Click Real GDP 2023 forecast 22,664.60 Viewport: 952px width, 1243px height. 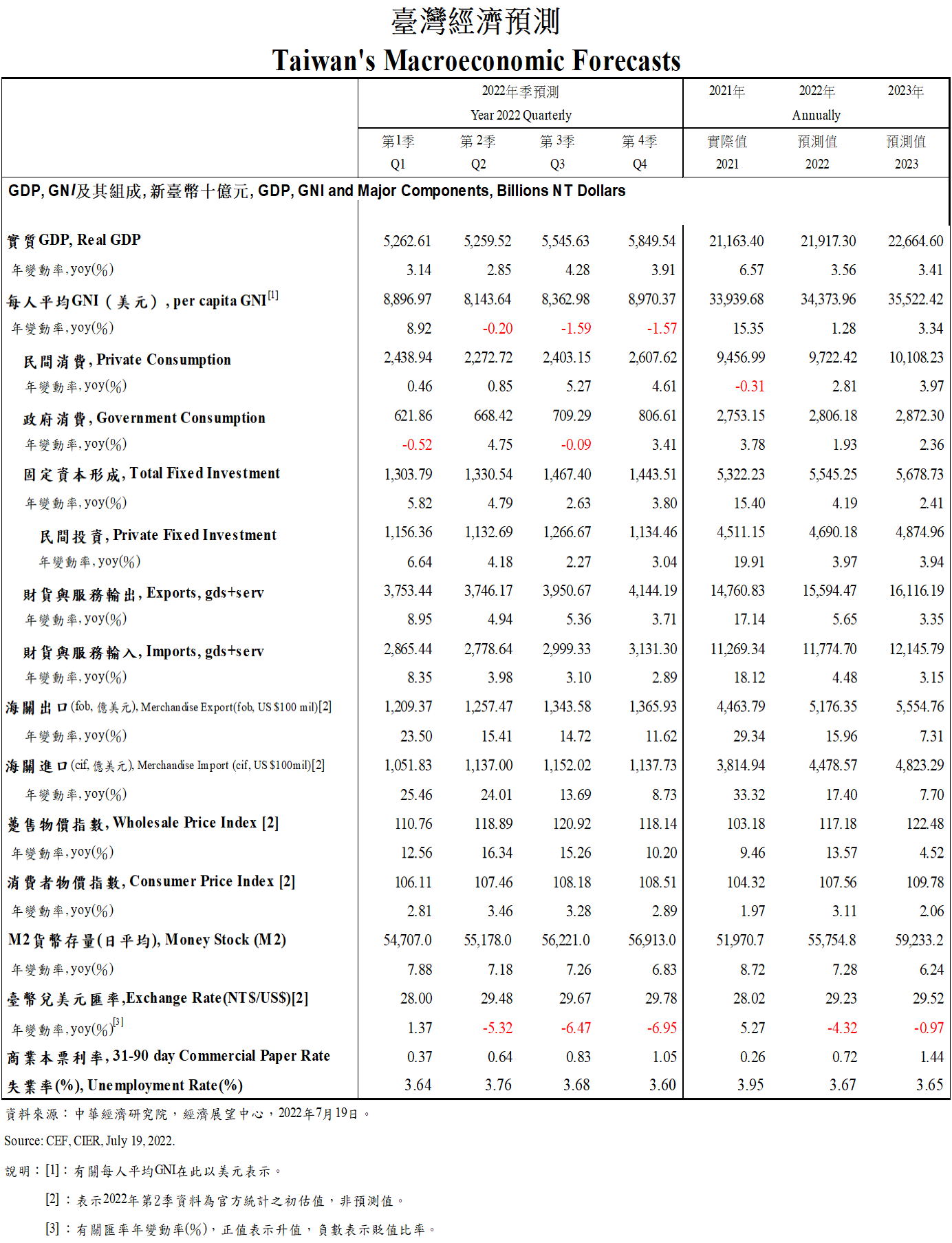916,241
